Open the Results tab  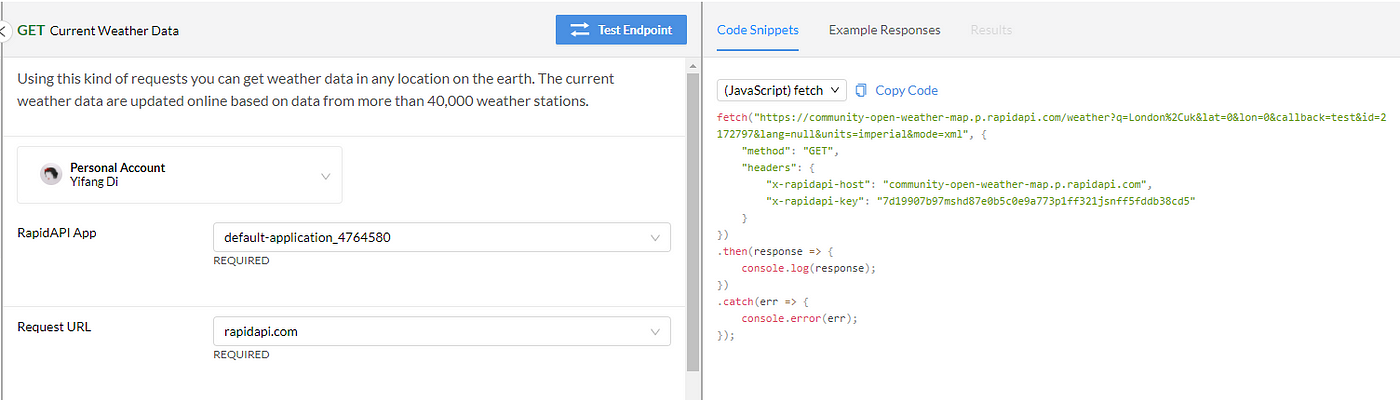[x=991, y=30]
